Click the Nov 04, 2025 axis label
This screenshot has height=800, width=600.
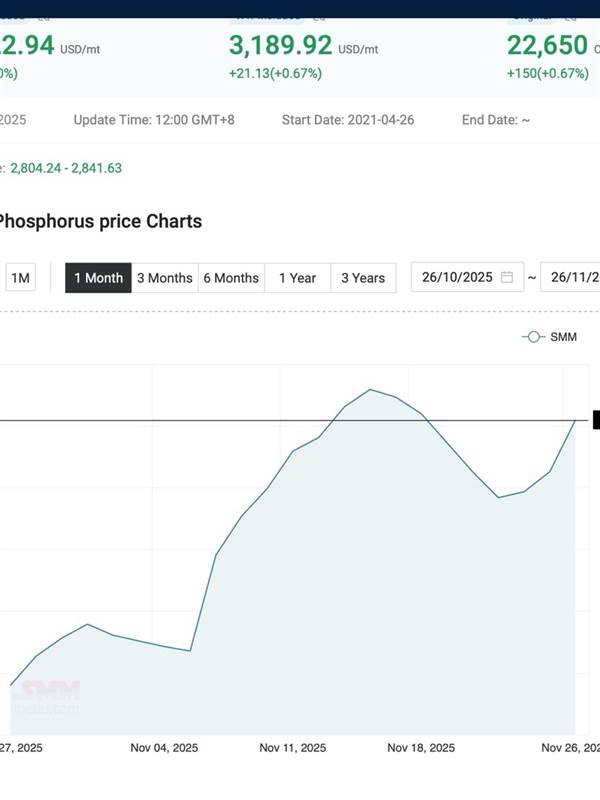pyautogui.click(x=164, y=747)
